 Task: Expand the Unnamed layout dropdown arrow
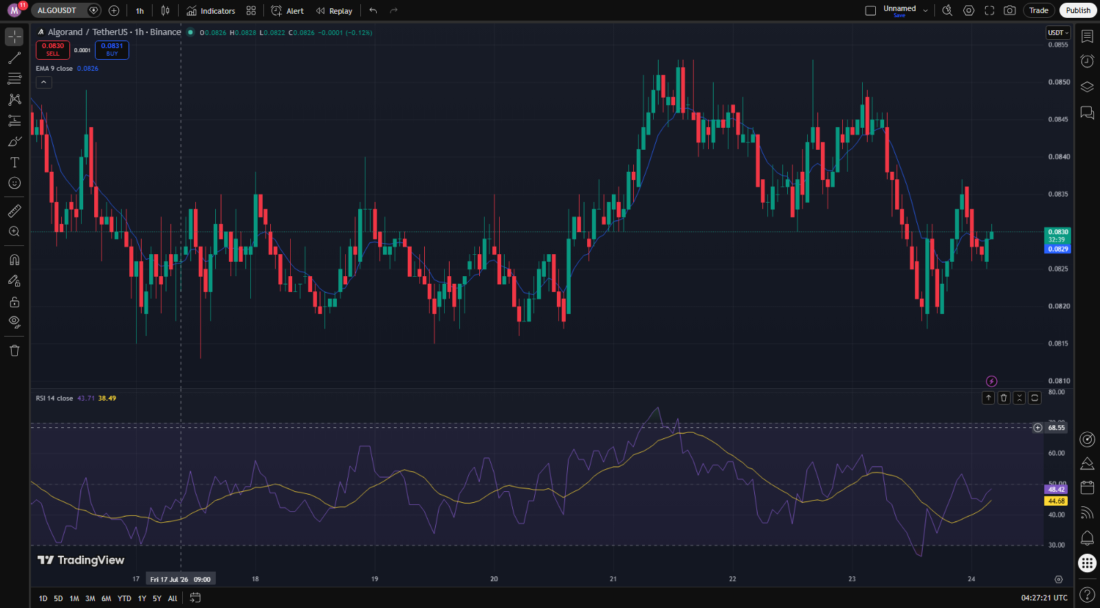[x=925, y=11]
